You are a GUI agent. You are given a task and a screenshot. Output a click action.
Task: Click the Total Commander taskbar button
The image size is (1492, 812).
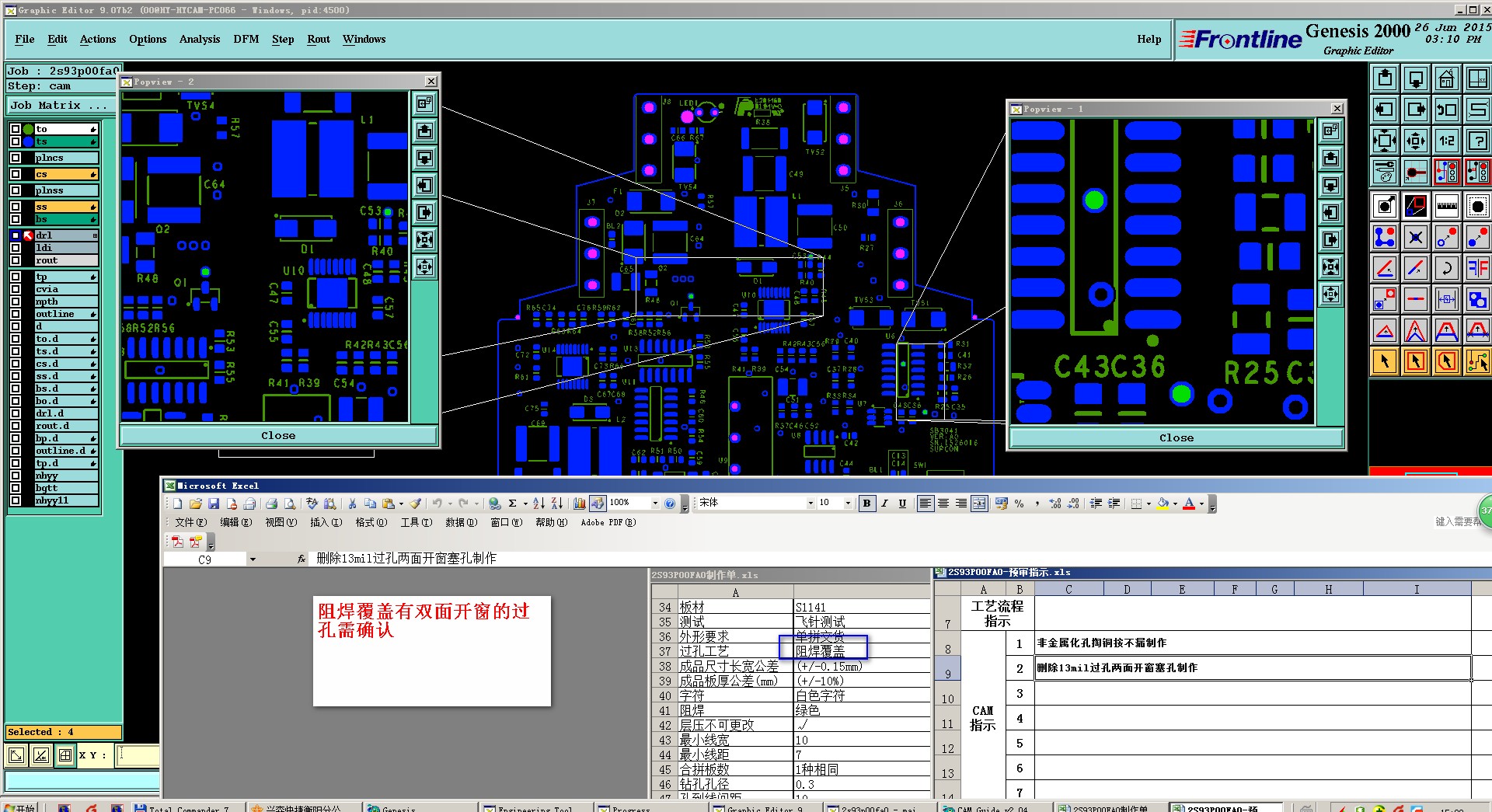[x=186, y=808]
